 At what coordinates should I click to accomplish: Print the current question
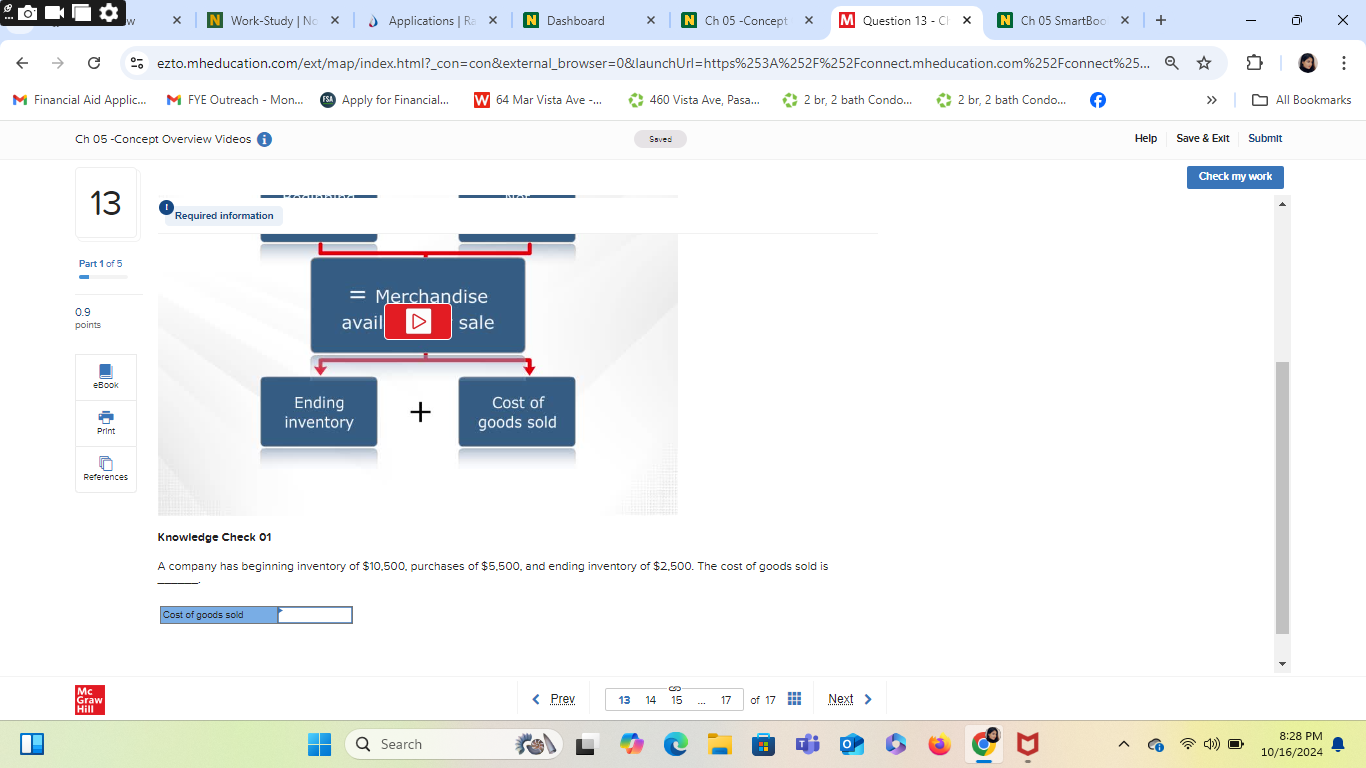(x=105, y=423)
